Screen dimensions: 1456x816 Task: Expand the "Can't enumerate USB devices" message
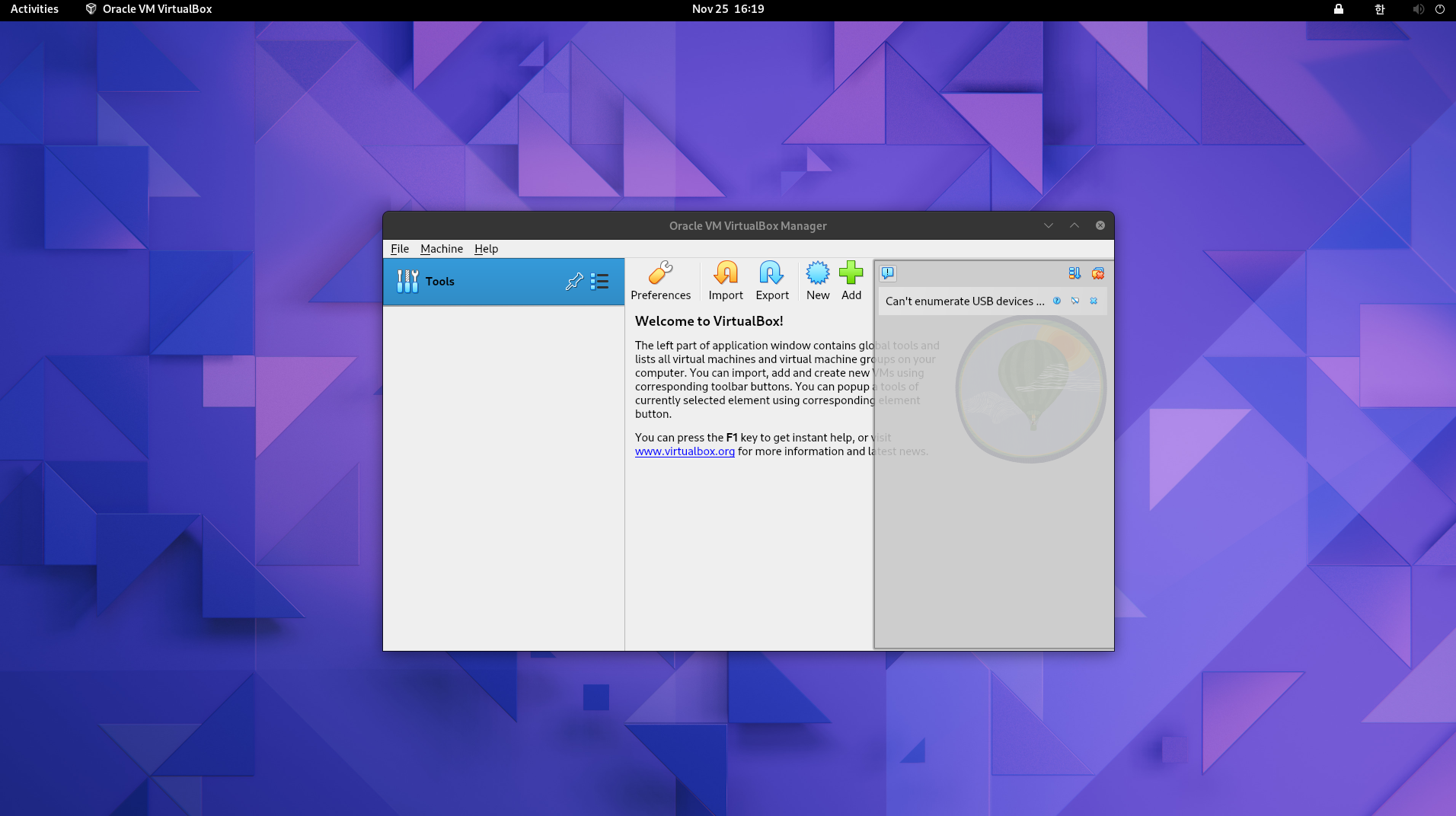coord(965,301)
